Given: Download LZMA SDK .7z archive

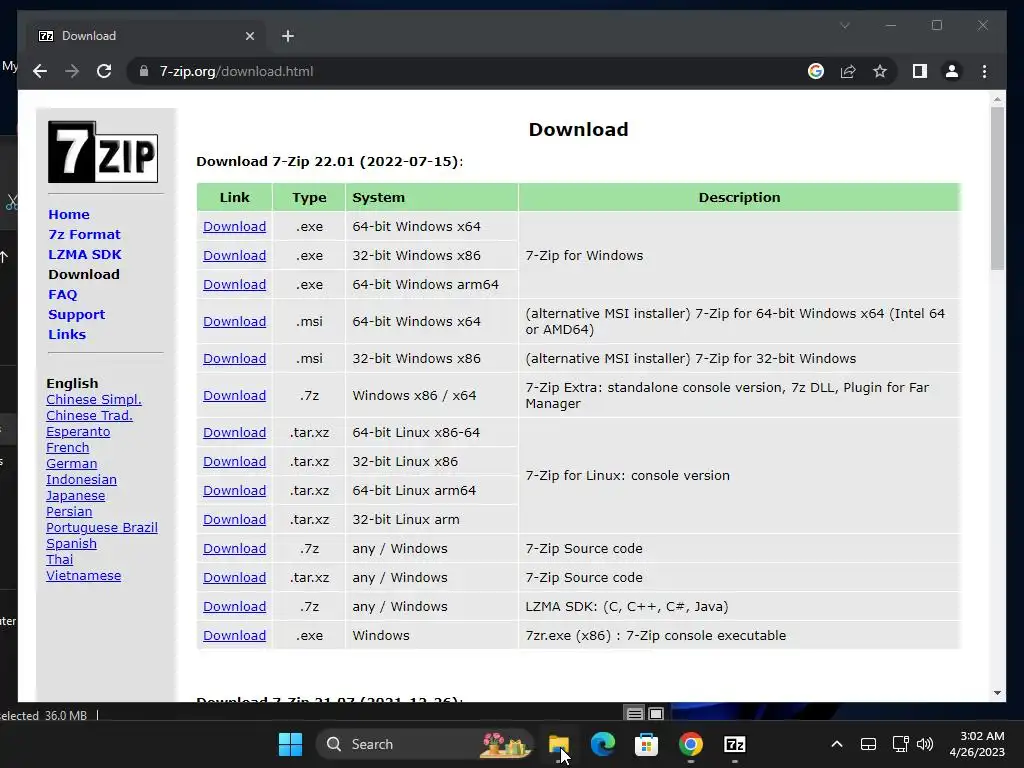Looking at the screenshot, I should (234, 607).
